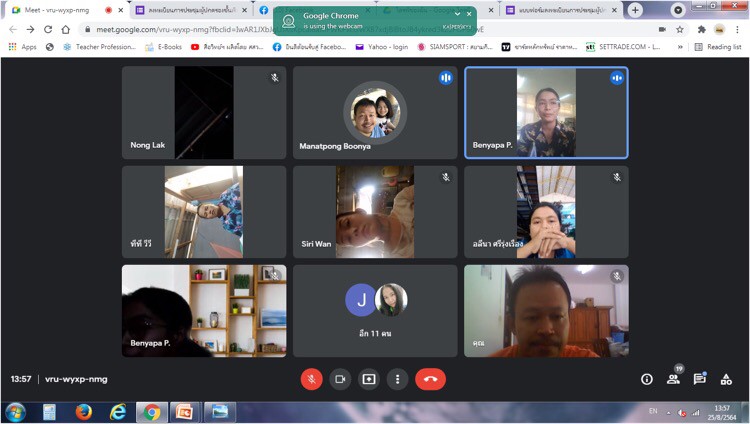Reload the page

[47, 29]
